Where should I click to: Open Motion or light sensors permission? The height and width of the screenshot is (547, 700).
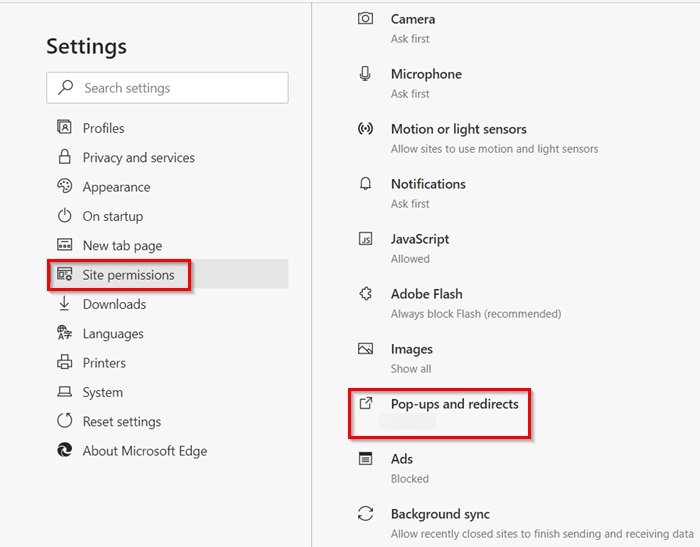click(x=458, y=130)
